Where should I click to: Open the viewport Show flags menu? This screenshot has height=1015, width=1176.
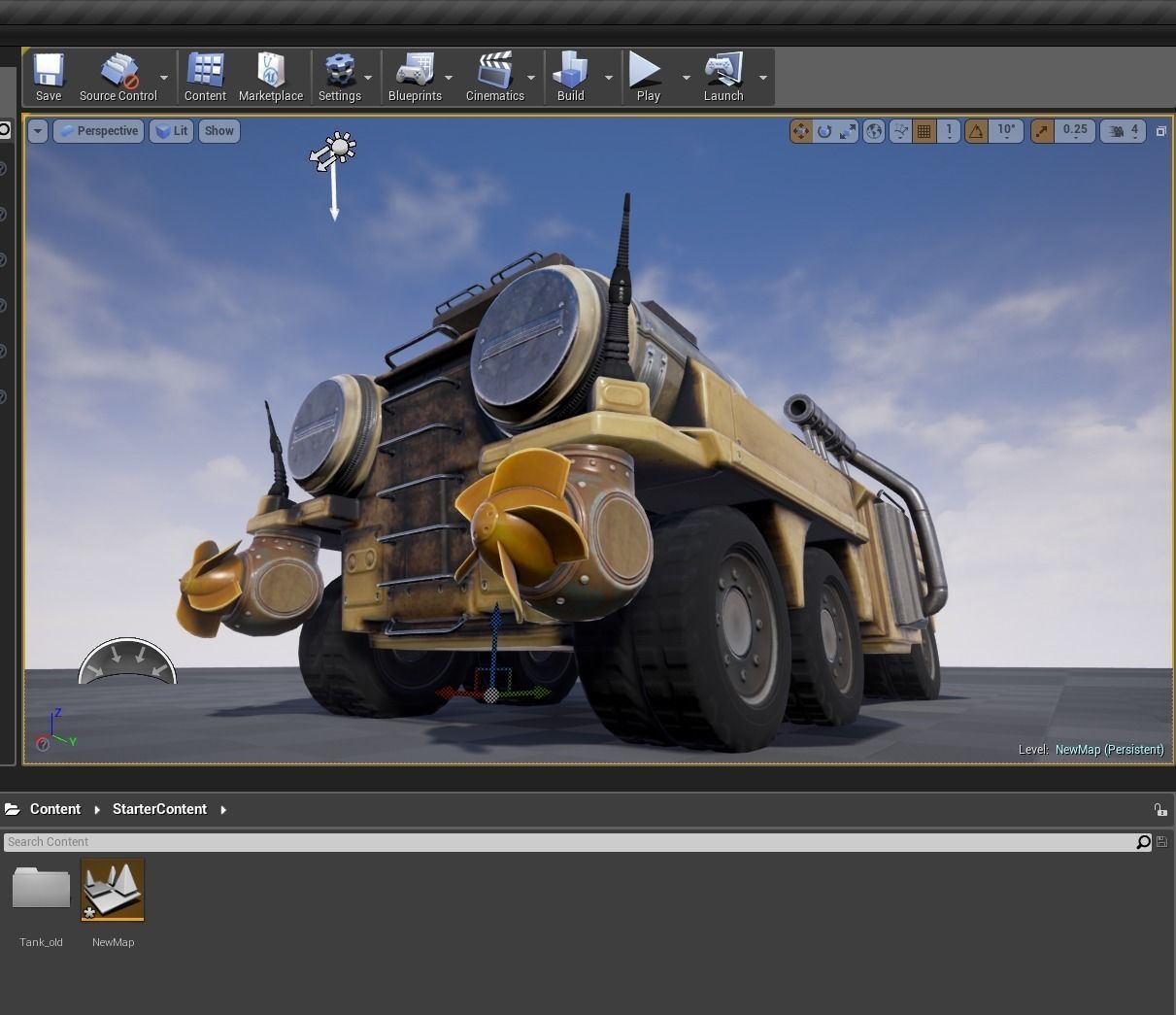tap(219, 131)
